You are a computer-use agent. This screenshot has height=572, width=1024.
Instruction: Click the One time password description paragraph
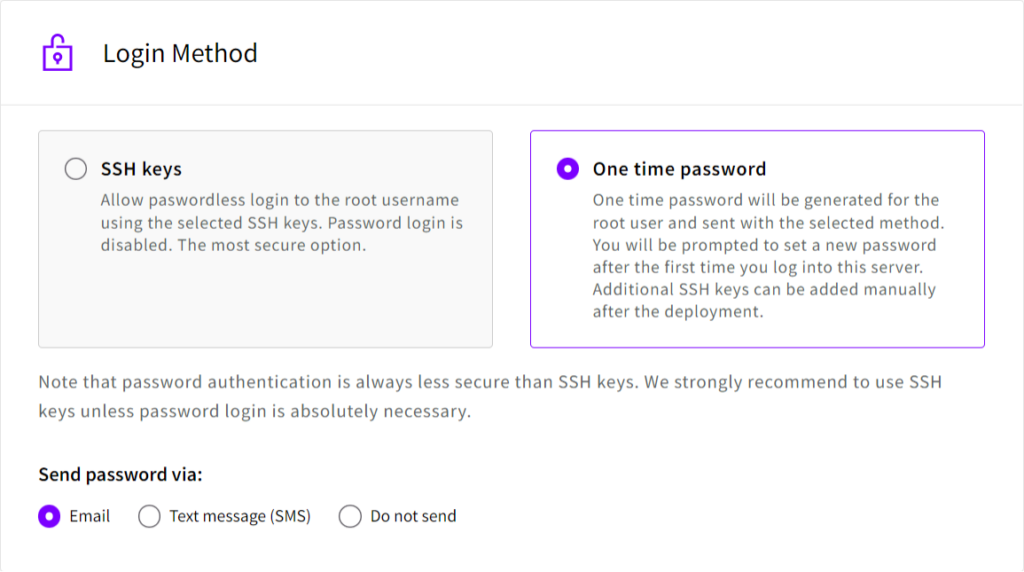tap(766, 255)
